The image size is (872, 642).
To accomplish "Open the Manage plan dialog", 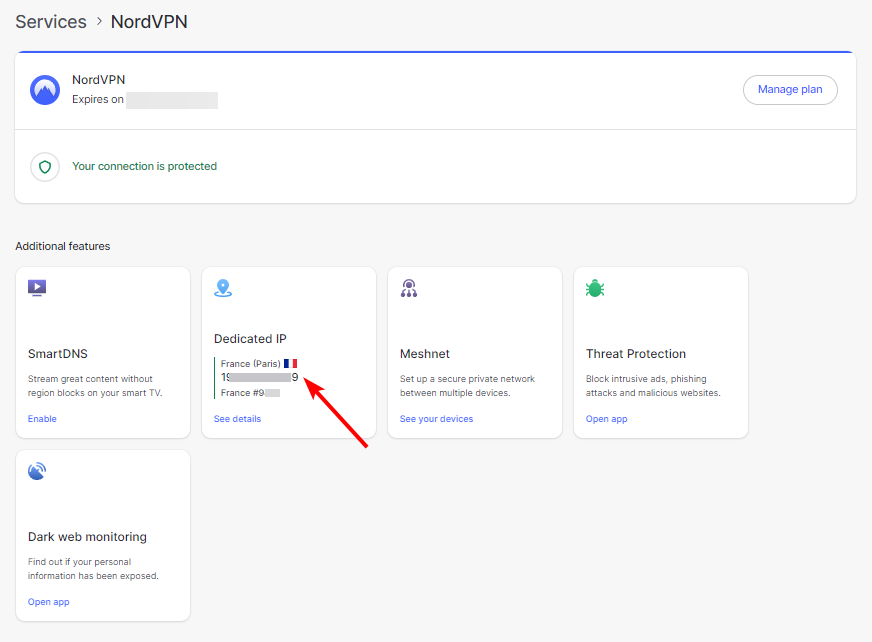I will [x=790, y=89].
